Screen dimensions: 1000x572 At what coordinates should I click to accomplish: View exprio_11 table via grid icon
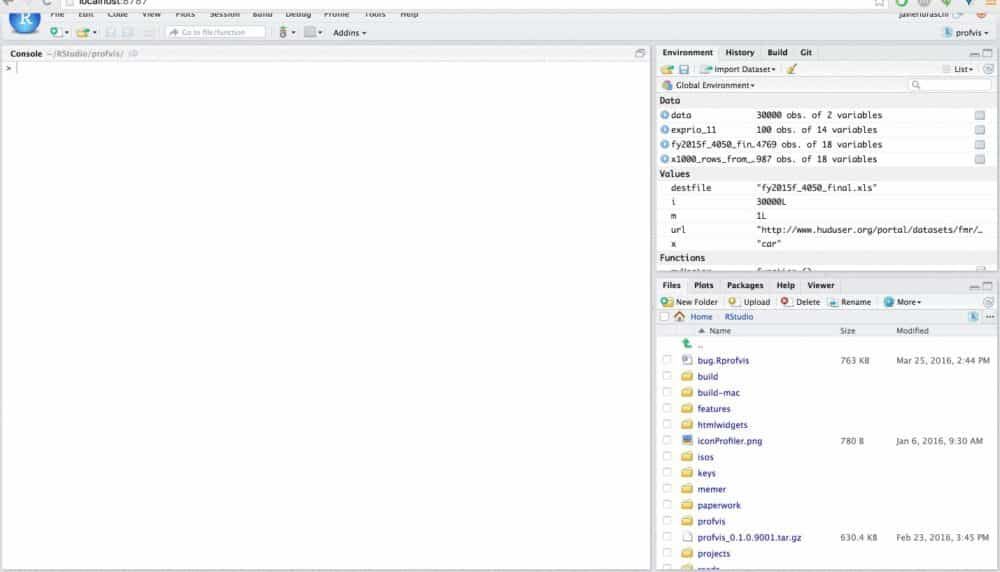(980, 130)
